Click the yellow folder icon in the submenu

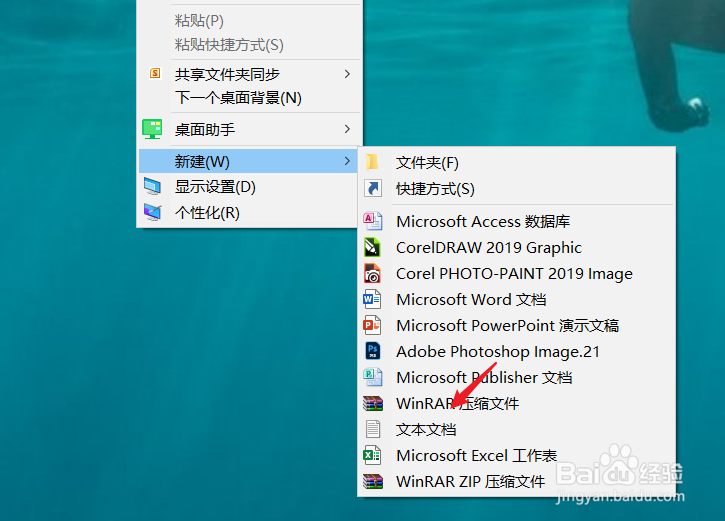click(x=373, y=162)
